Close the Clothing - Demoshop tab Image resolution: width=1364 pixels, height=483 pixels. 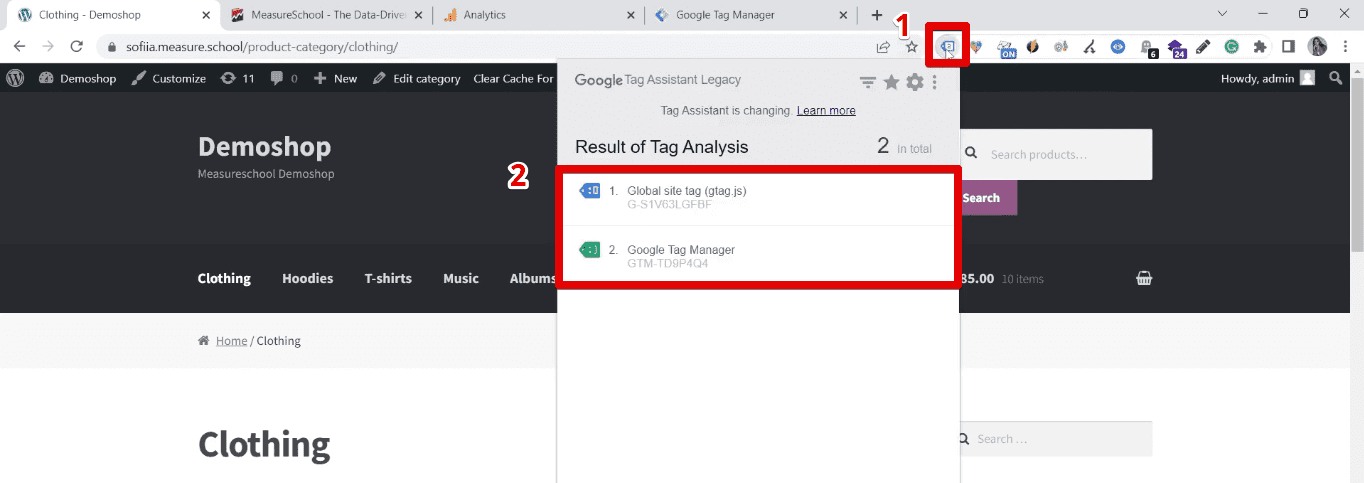(x=204, y=15)
